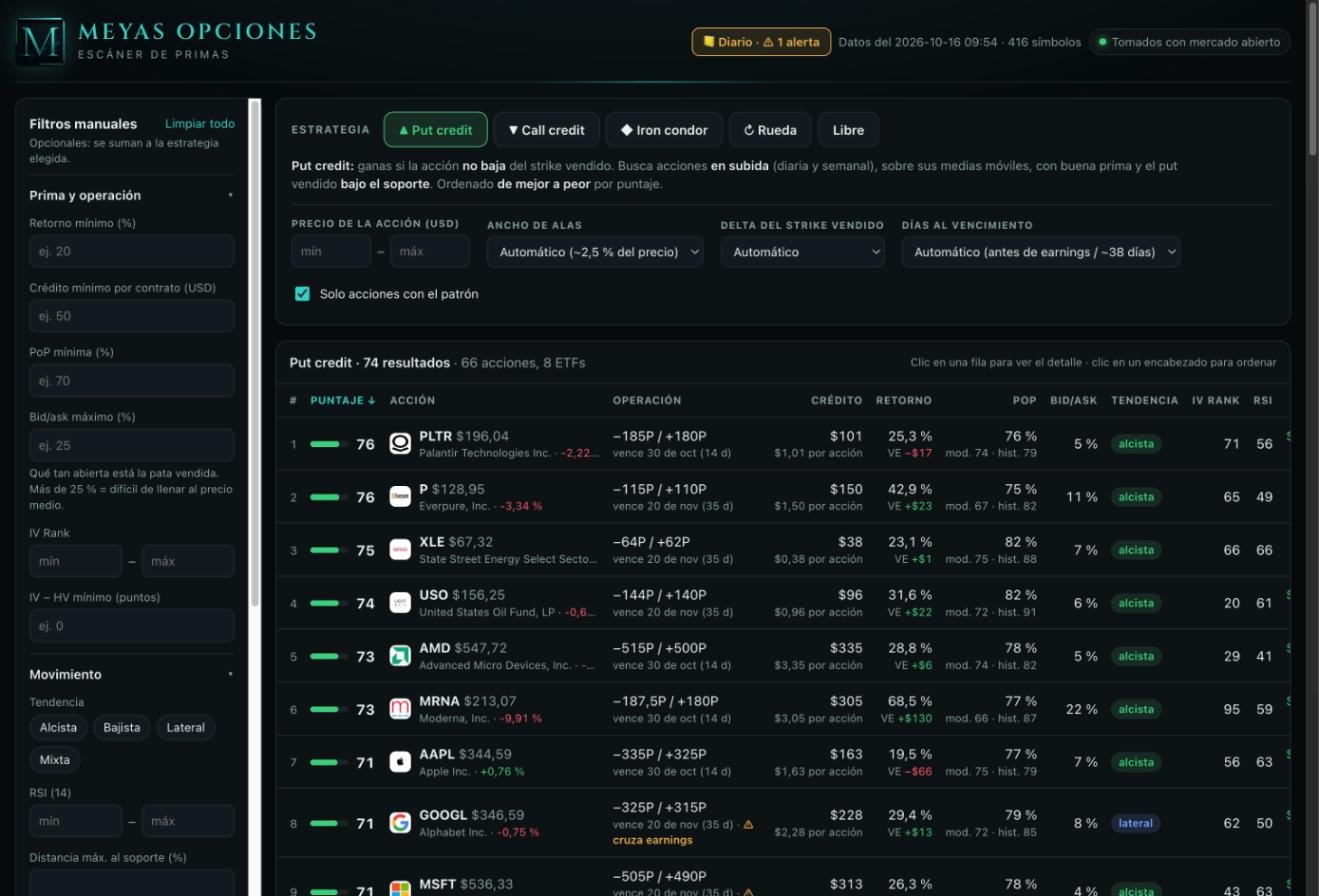Click the Alphabet GOOGL logo
Viewport: 1319px width, 896px height.
400,823
